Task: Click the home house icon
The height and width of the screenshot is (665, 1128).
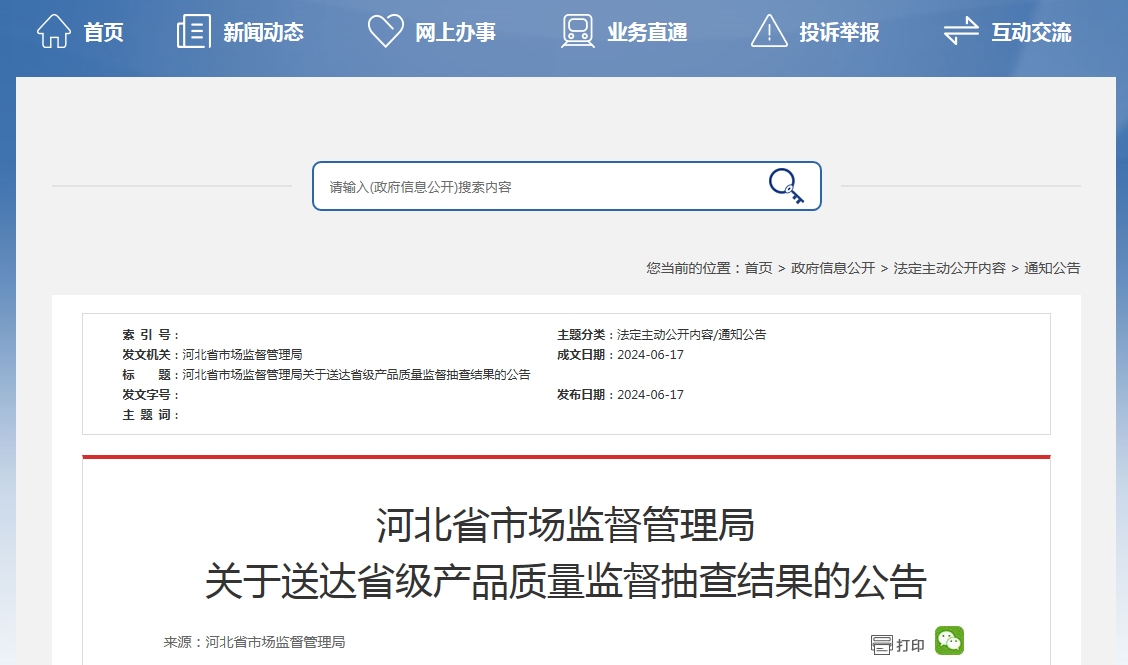Action: 54,31
